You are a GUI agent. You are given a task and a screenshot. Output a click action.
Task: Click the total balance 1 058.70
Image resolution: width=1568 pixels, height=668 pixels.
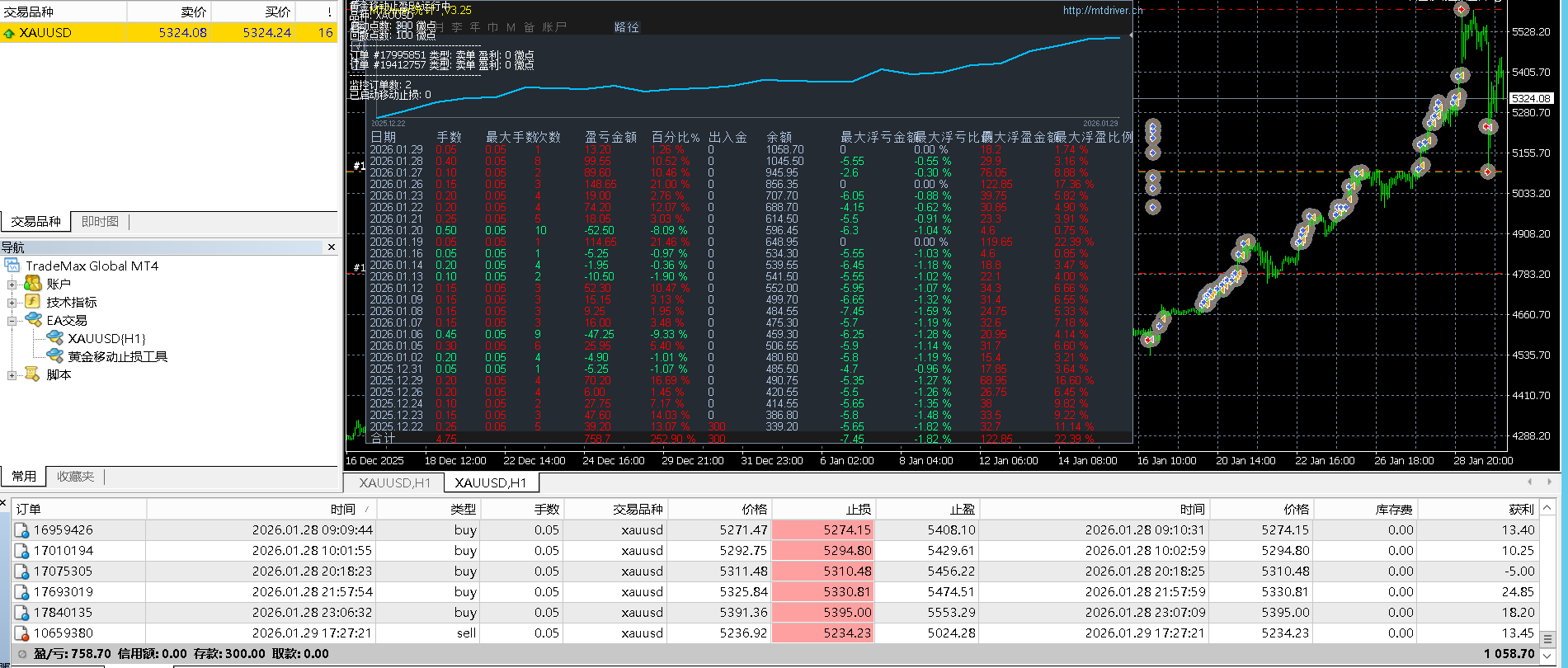point(1509,654)
